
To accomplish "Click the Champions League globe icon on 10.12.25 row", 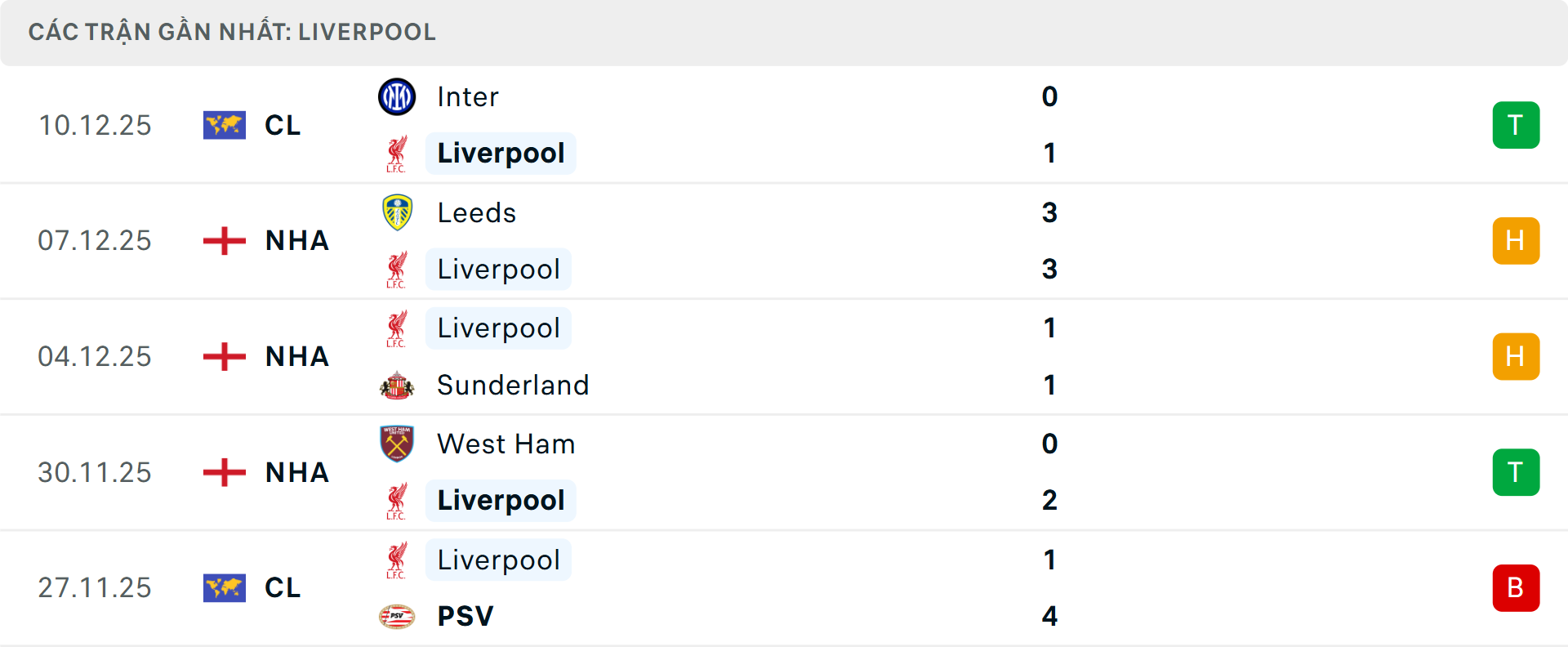I will [224, 125].
